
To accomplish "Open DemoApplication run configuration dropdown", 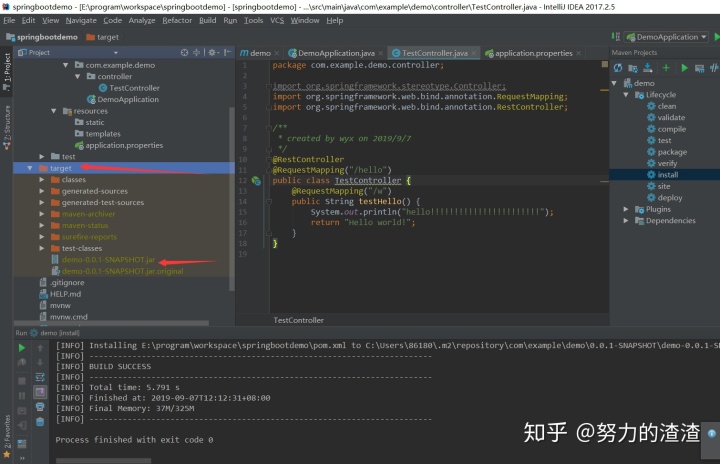I will point(667,37).
